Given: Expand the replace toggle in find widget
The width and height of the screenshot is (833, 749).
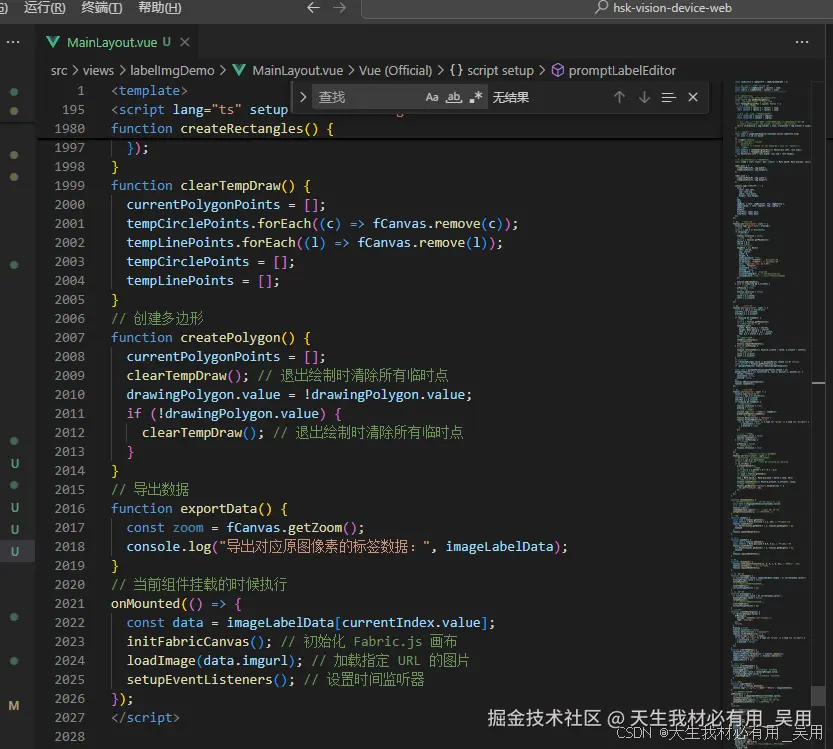Looking at the screenshot, I should (x=303, y=97).
